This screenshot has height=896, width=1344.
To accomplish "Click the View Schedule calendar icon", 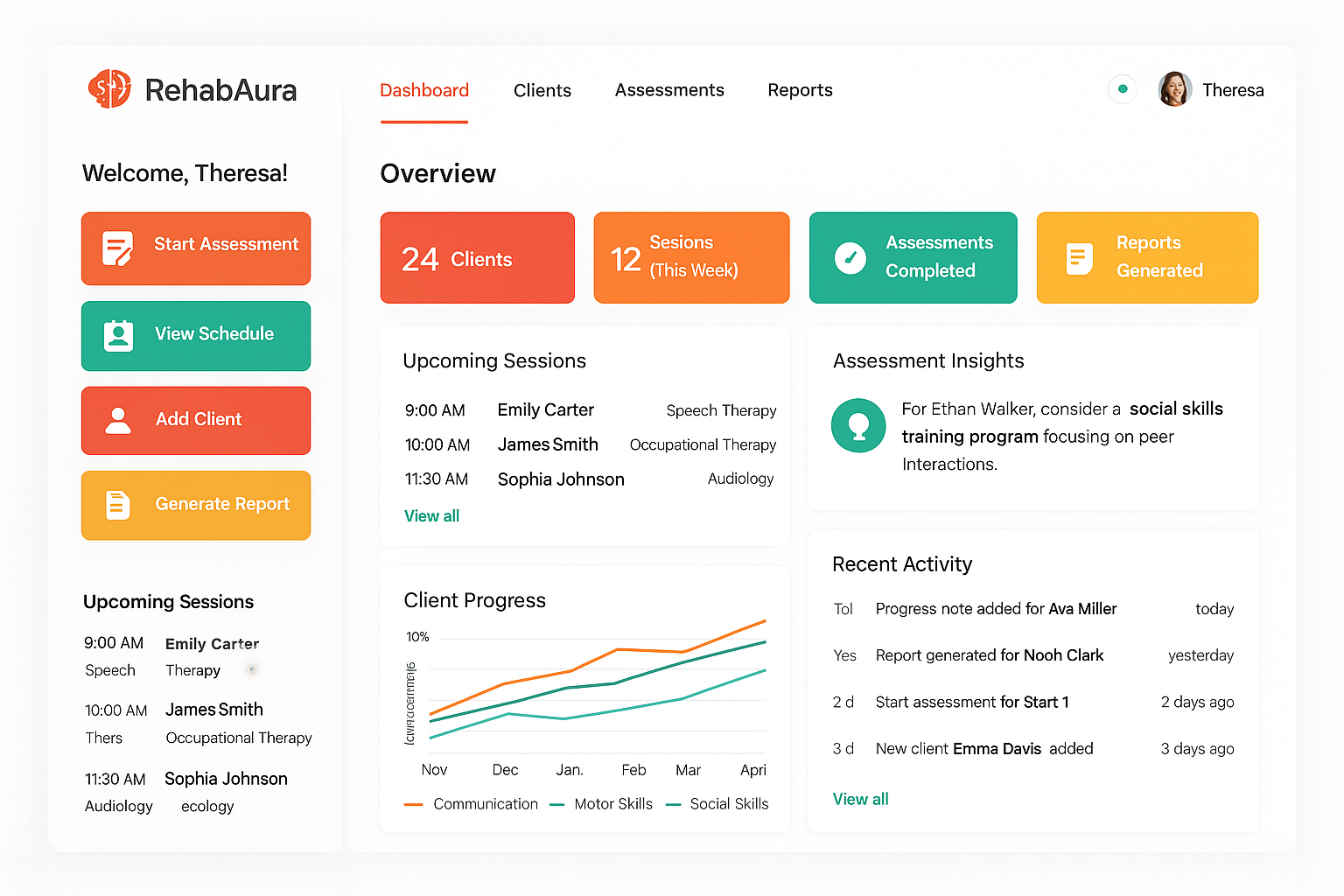I will tap(118, 335).
